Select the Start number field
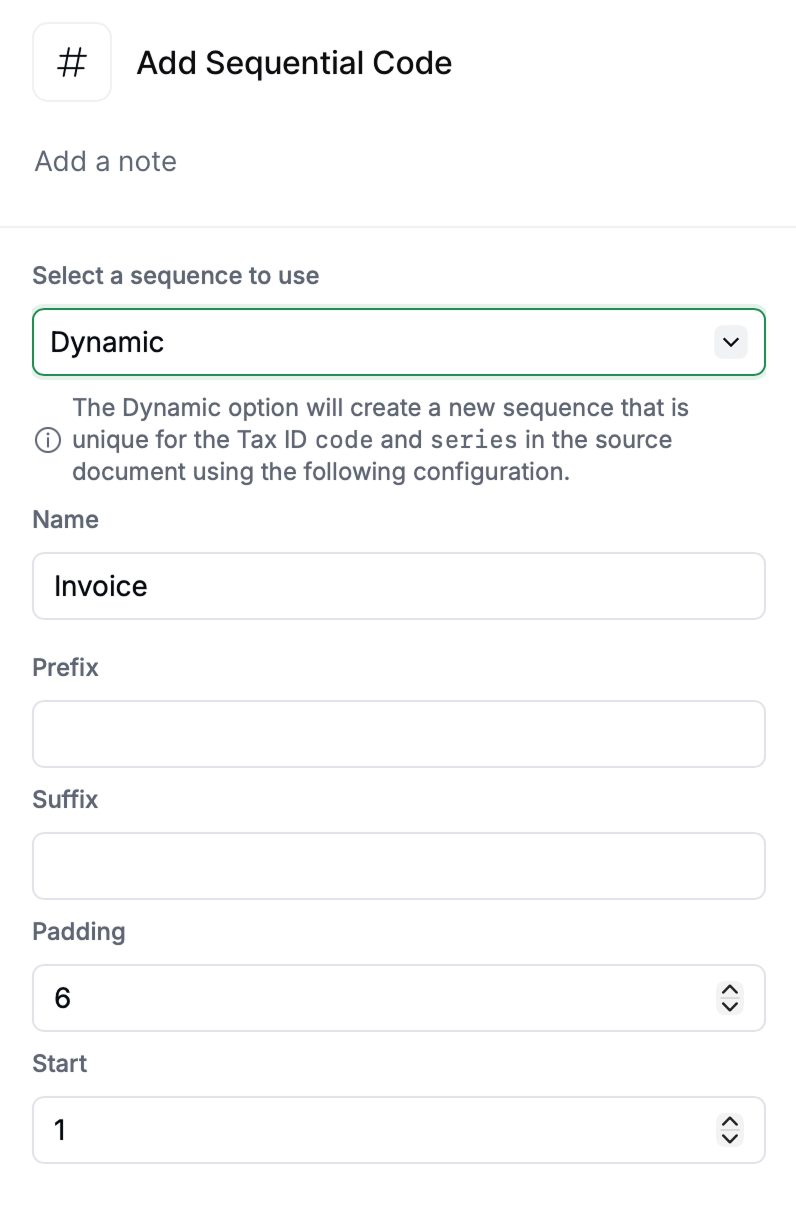796x1222 pixels. (370, 1130)
